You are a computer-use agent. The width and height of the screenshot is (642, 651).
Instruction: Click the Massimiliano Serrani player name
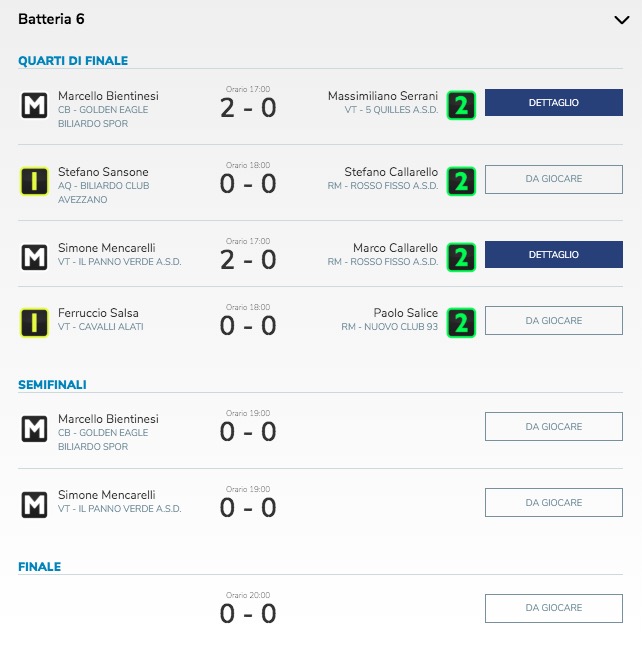click(383, 96)
